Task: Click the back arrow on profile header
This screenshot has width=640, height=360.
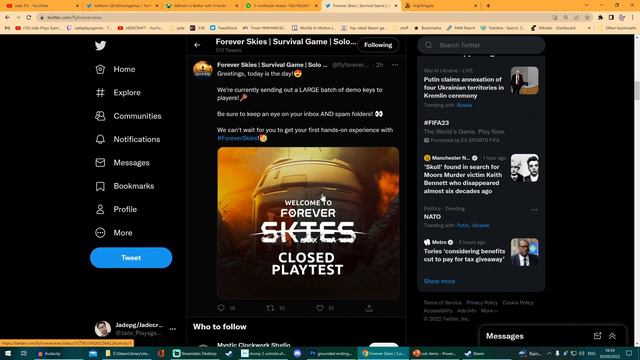Action: (x=197, y=45)
